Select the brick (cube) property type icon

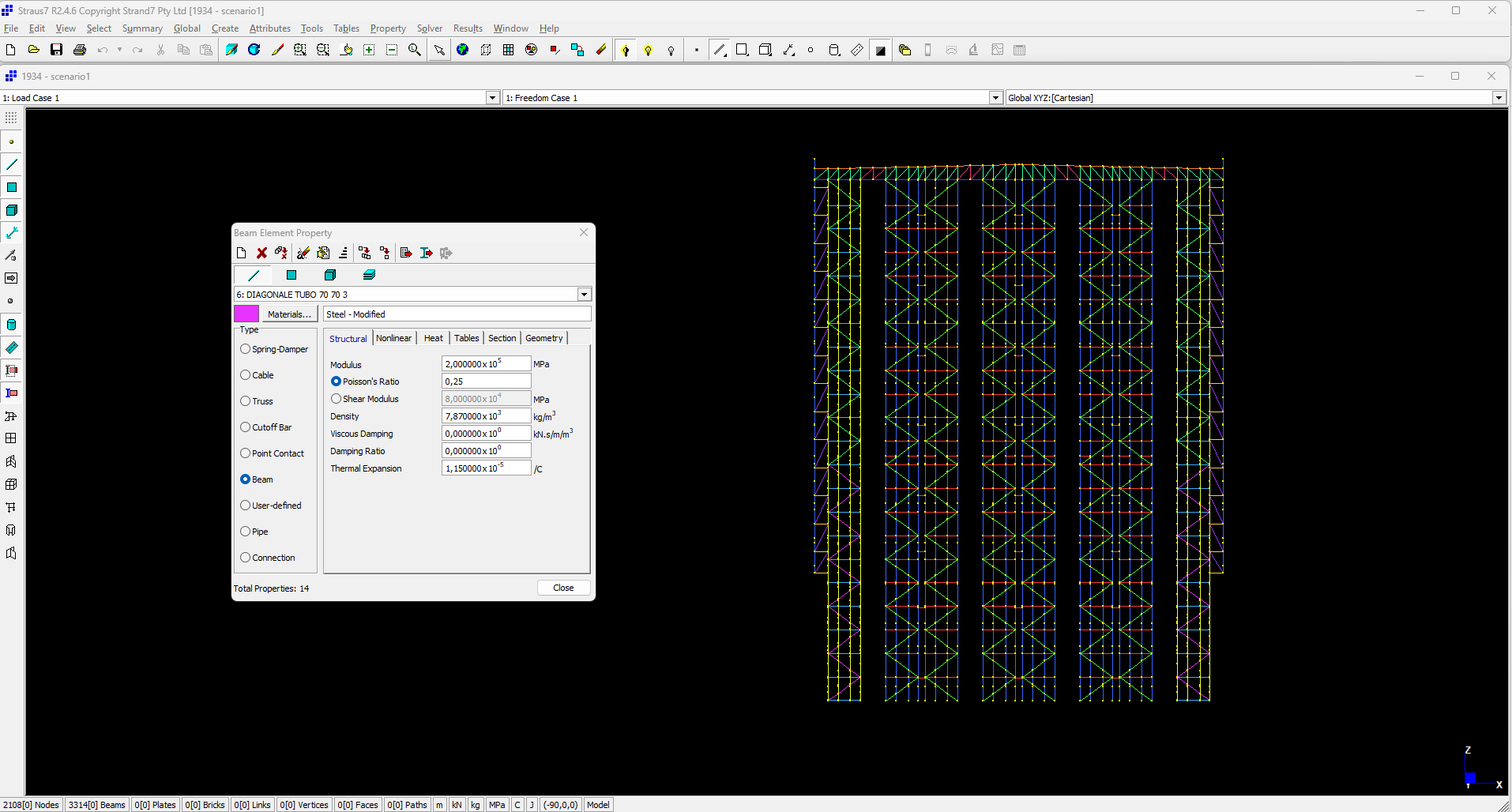click(330, 275)
